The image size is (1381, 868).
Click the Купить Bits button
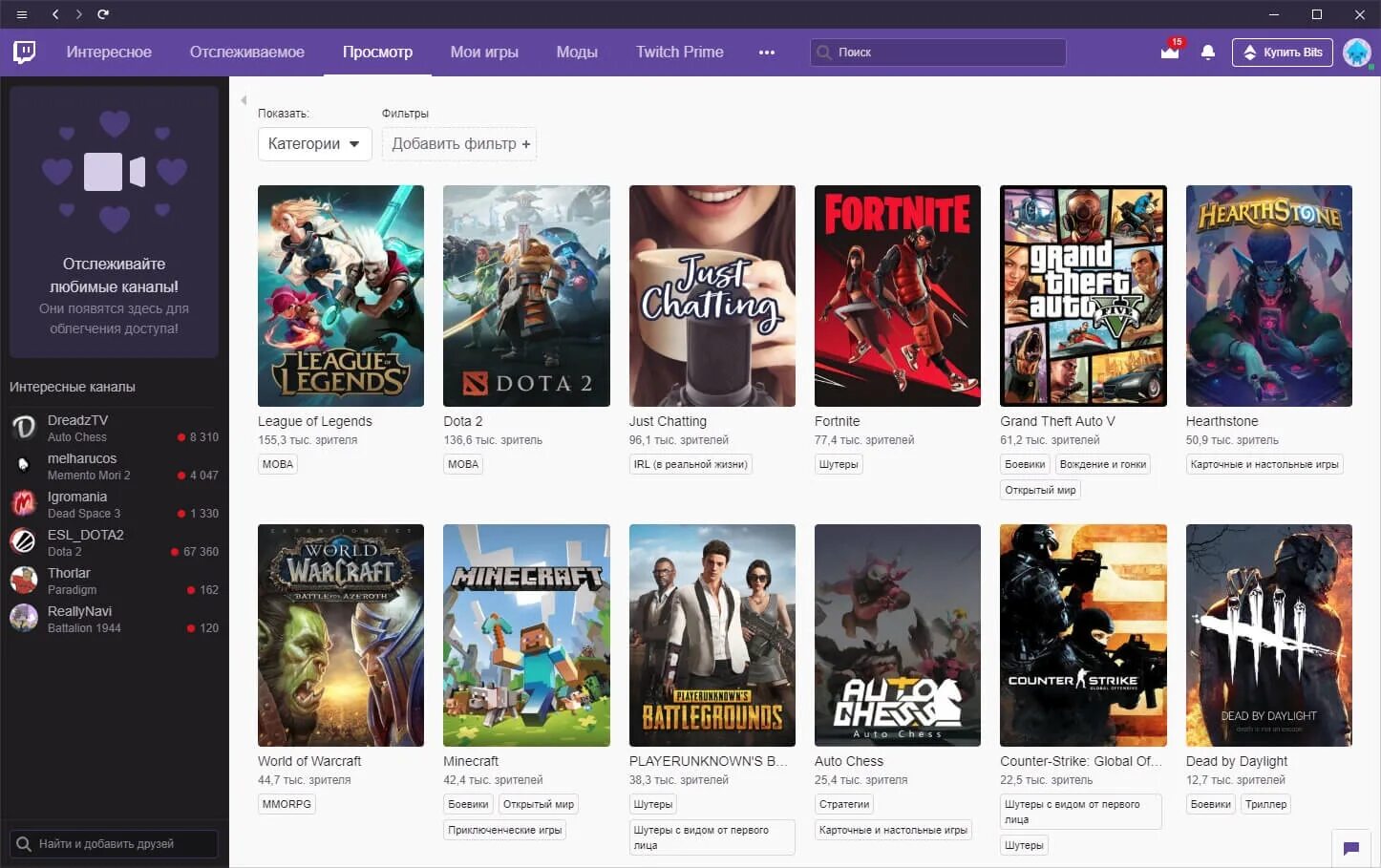click(1282, 53)
